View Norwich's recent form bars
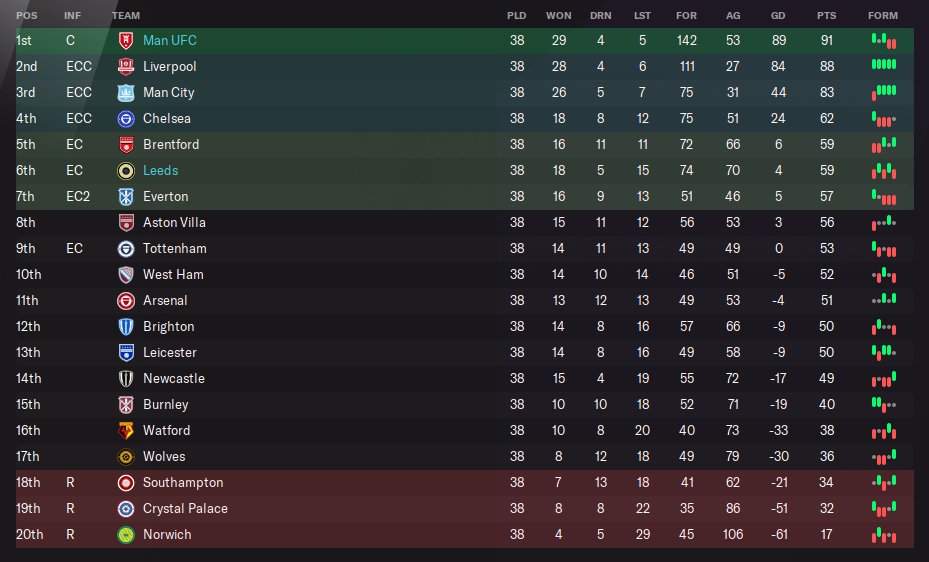The width and height of the screenshot is (929, 562). (883, 534)
